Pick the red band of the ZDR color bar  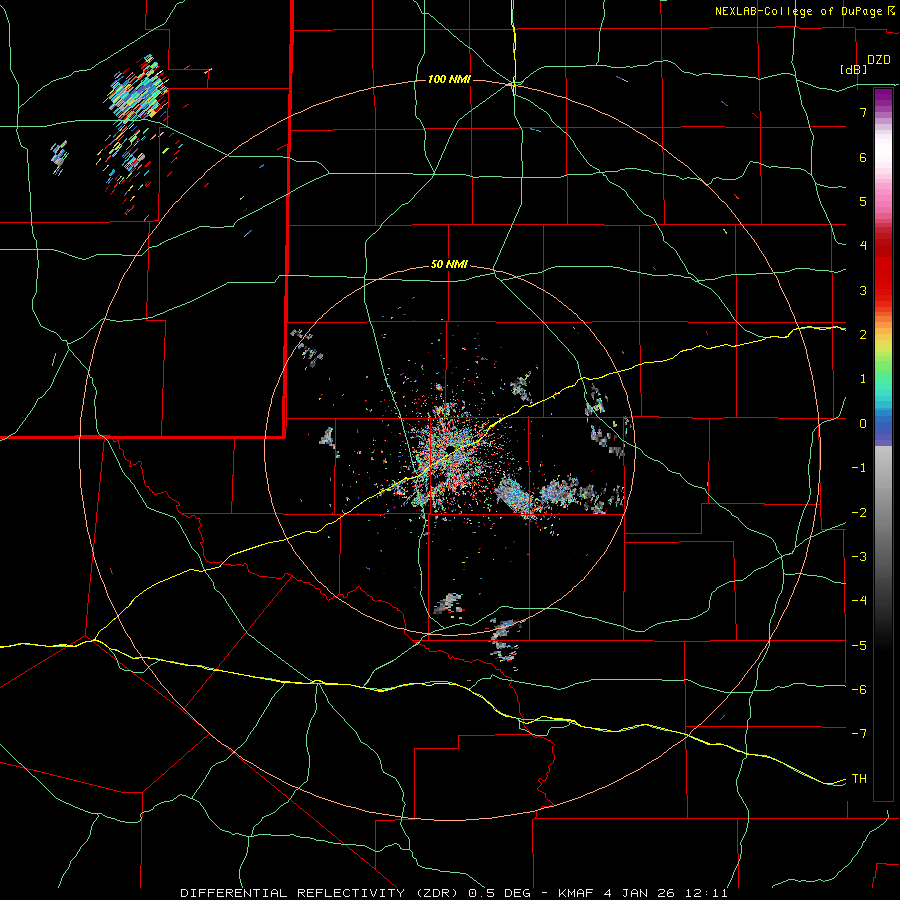[883, 276]
